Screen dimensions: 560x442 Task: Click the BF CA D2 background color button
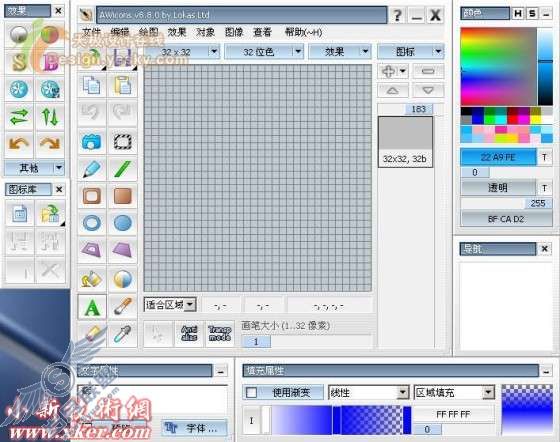[x=506, y=219]
